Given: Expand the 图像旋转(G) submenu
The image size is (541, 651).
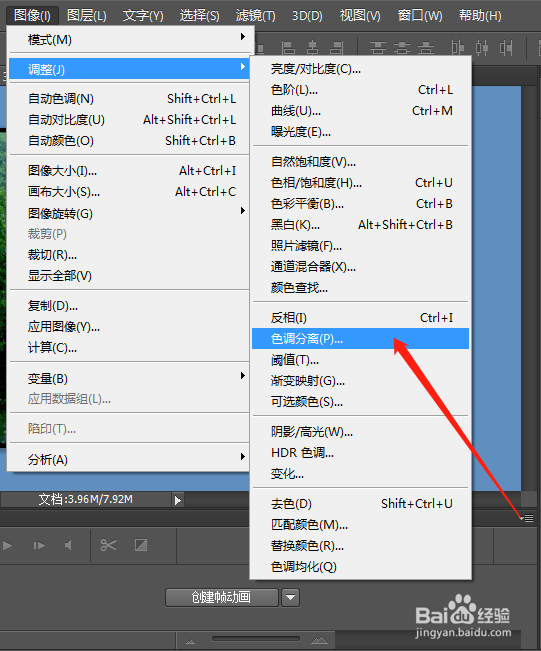Looking at the screenshot, I should coord(129,213).
